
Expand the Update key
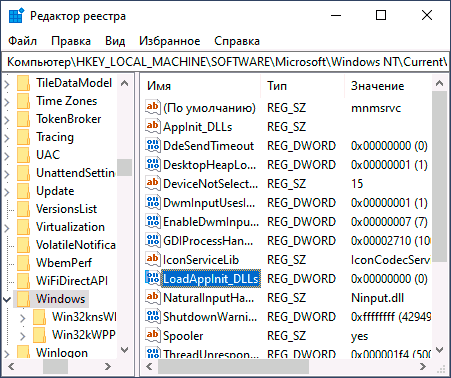click(7, 192)
